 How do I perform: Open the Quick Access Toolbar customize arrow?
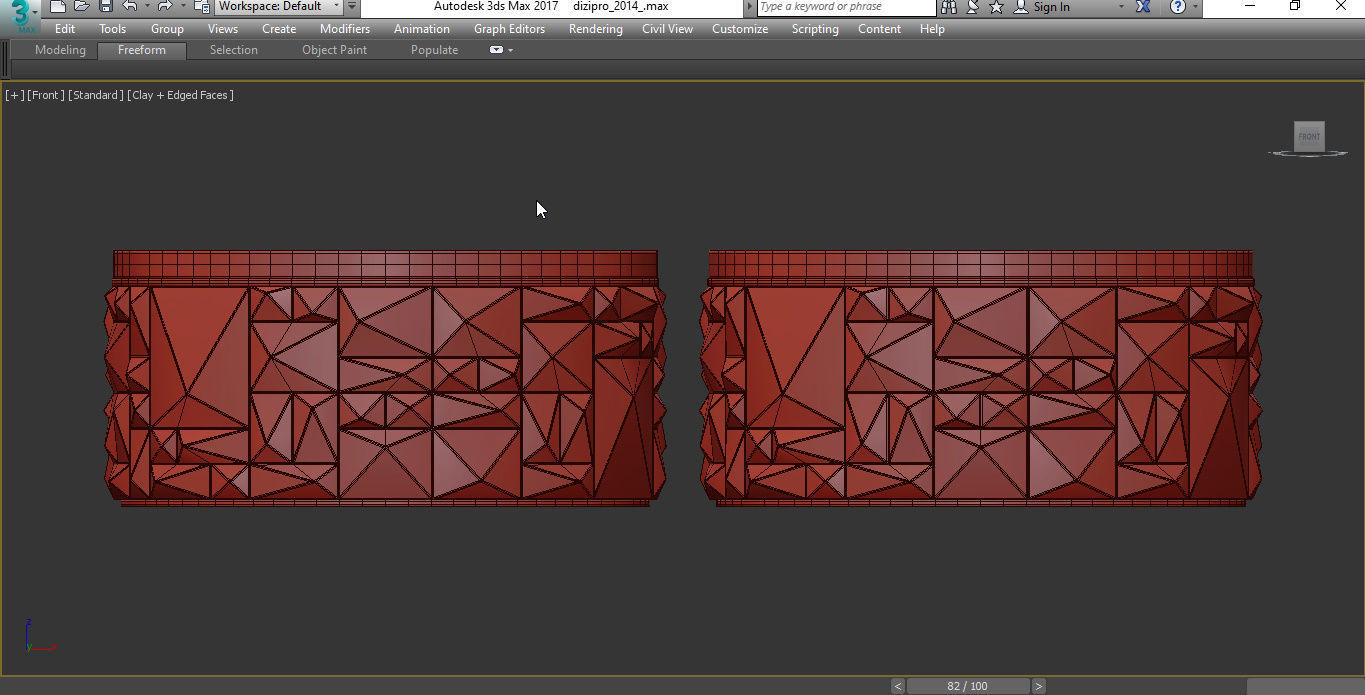click(352, 7)
